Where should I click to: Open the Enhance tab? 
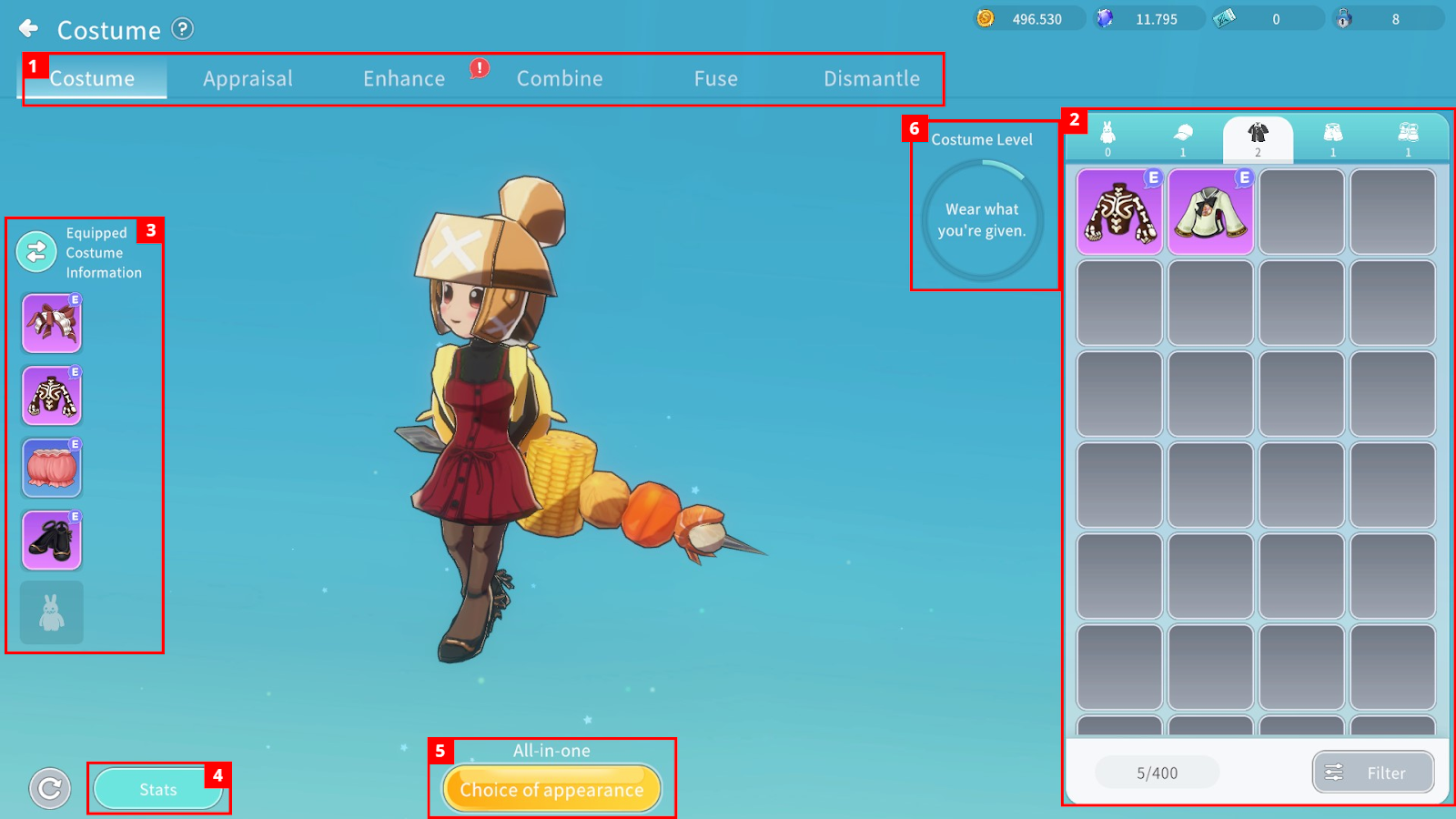pyautogui.click(x=404, y=79)
